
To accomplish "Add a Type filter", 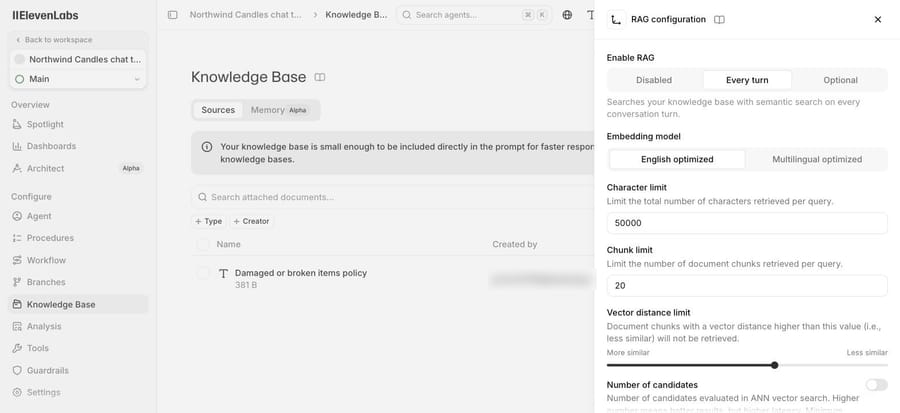I will click(x=208, y=221).
